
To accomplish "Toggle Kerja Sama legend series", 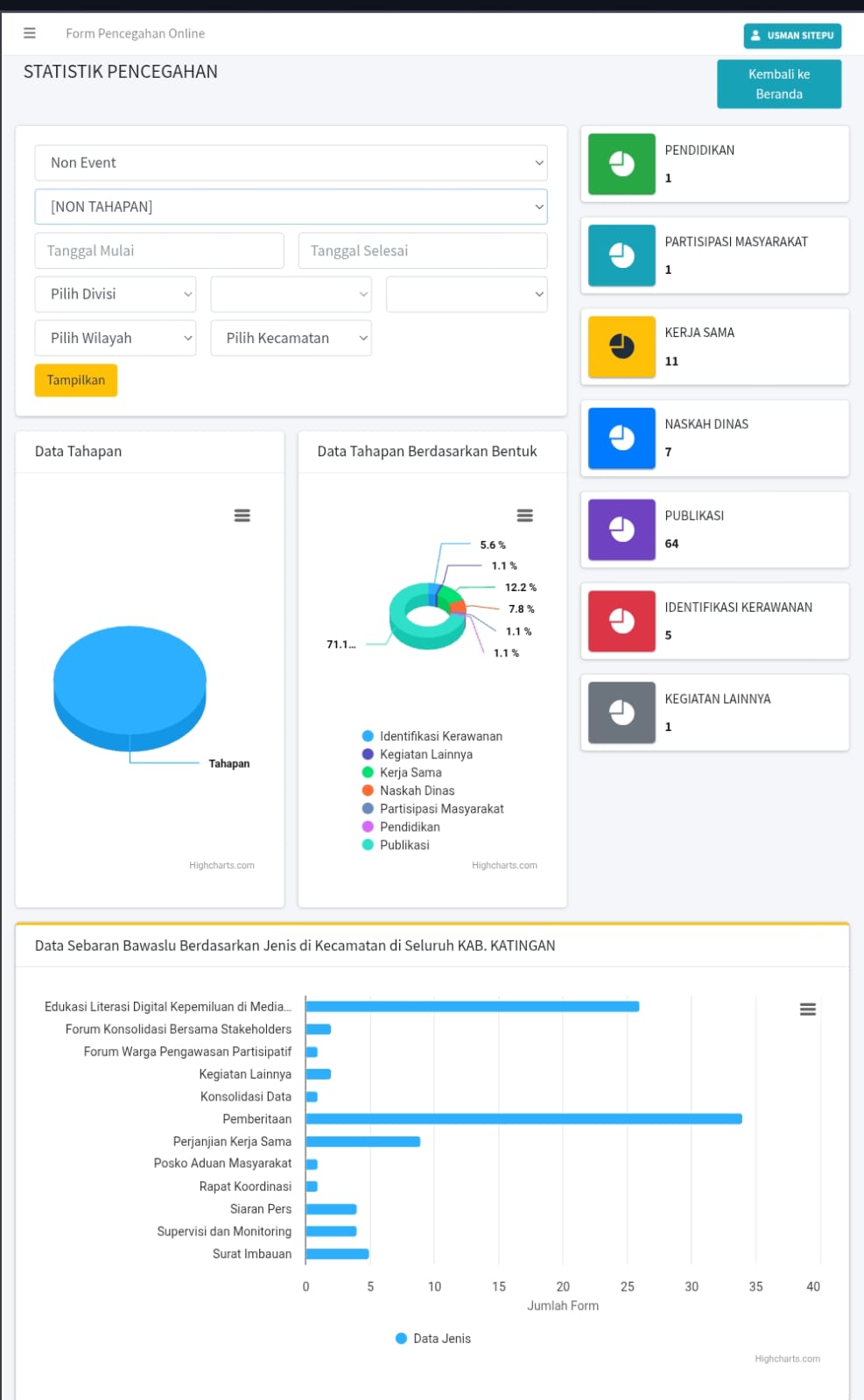I will [x=402, y=772].
